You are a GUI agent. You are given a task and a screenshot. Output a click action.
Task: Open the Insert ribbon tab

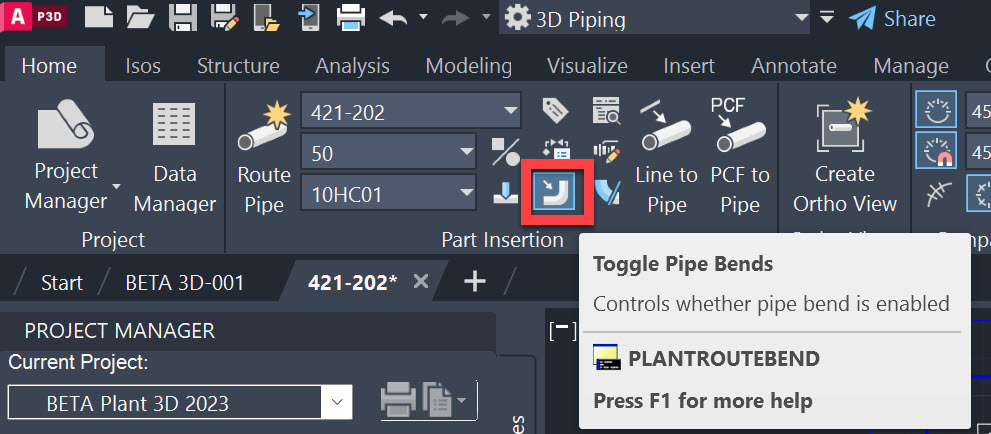689,66
